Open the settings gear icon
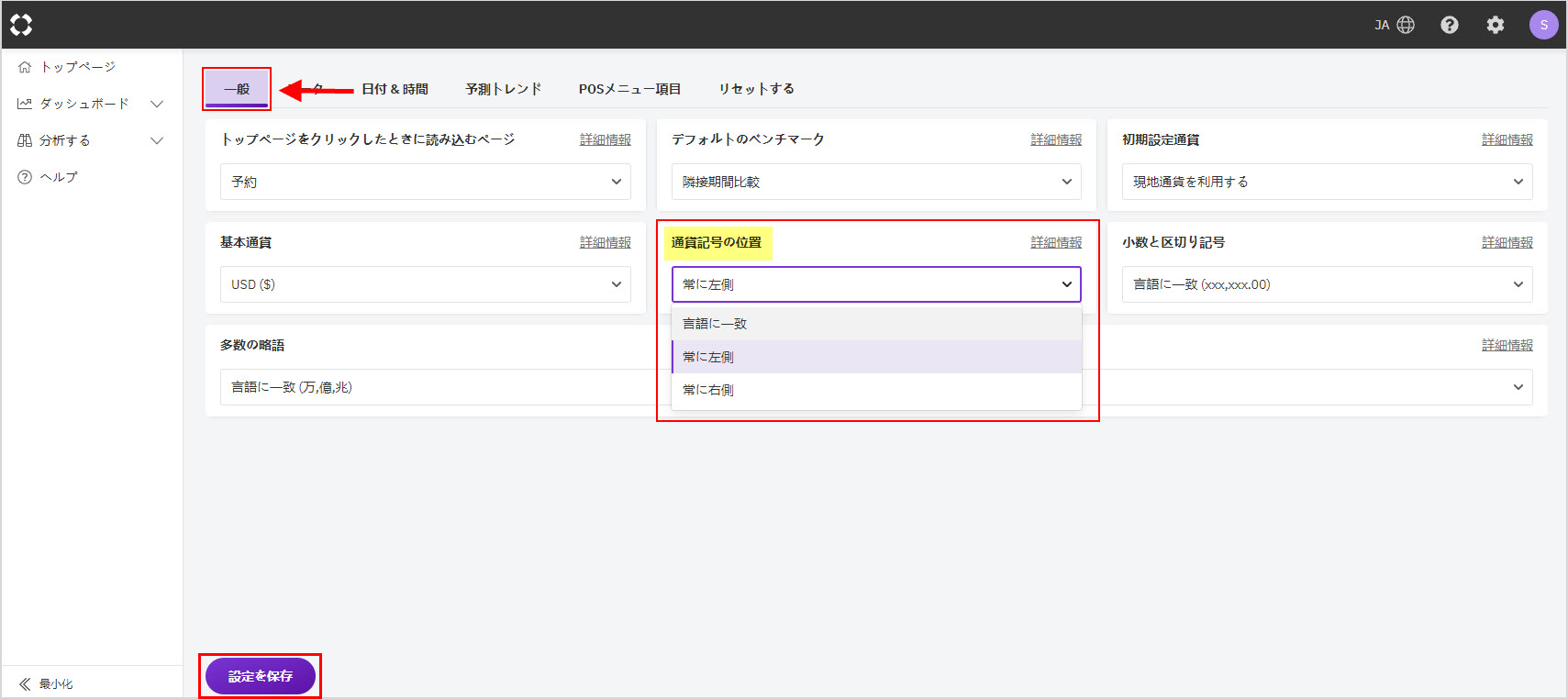Screen dimensions: 1568x699 pos(1496,25)
